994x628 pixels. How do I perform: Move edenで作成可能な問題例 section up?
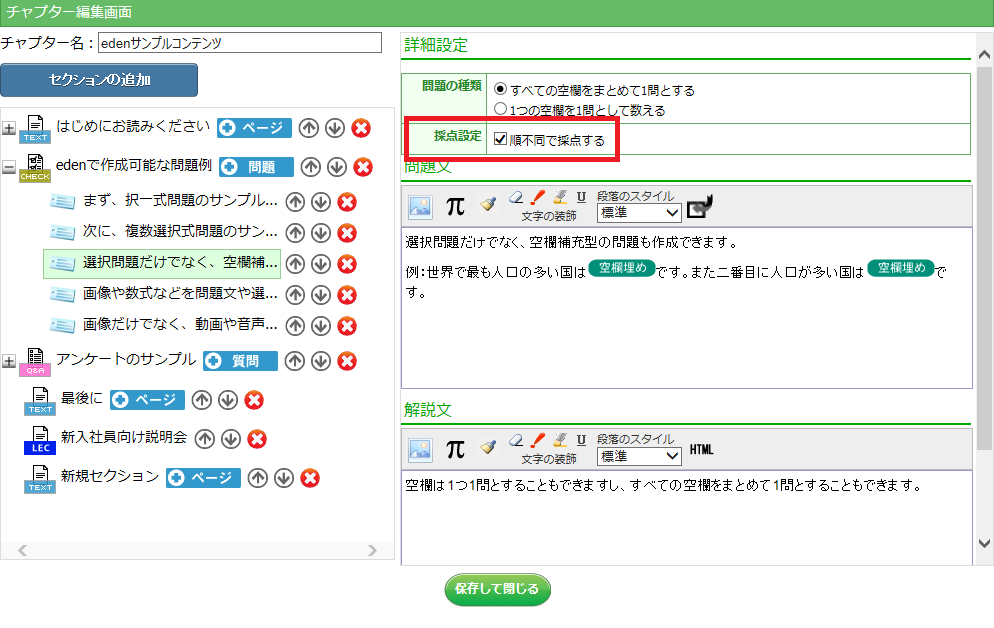(x=311, y=167)
